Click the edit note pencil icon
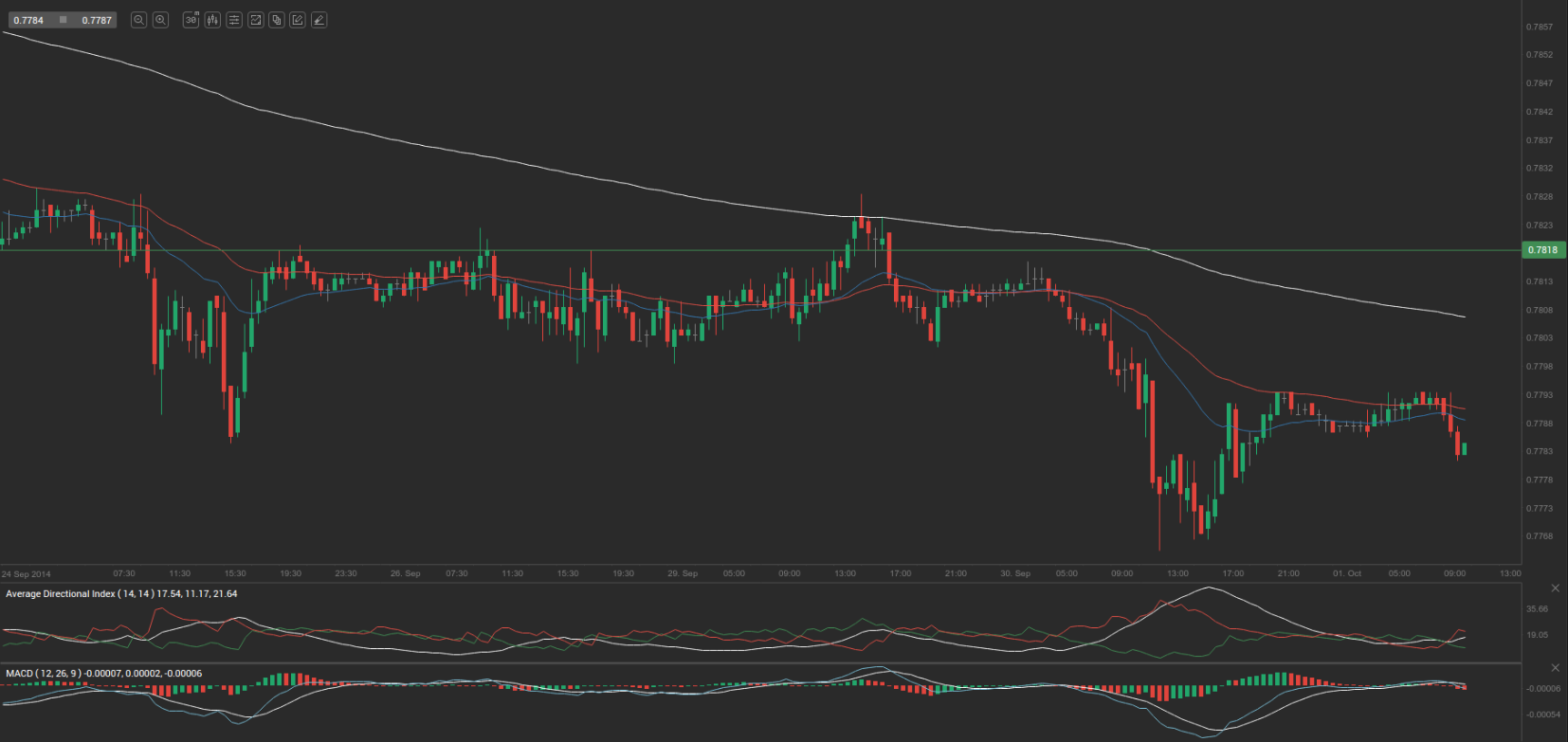The height and width of the screenshot is (742, 1568). click(298, 20)
